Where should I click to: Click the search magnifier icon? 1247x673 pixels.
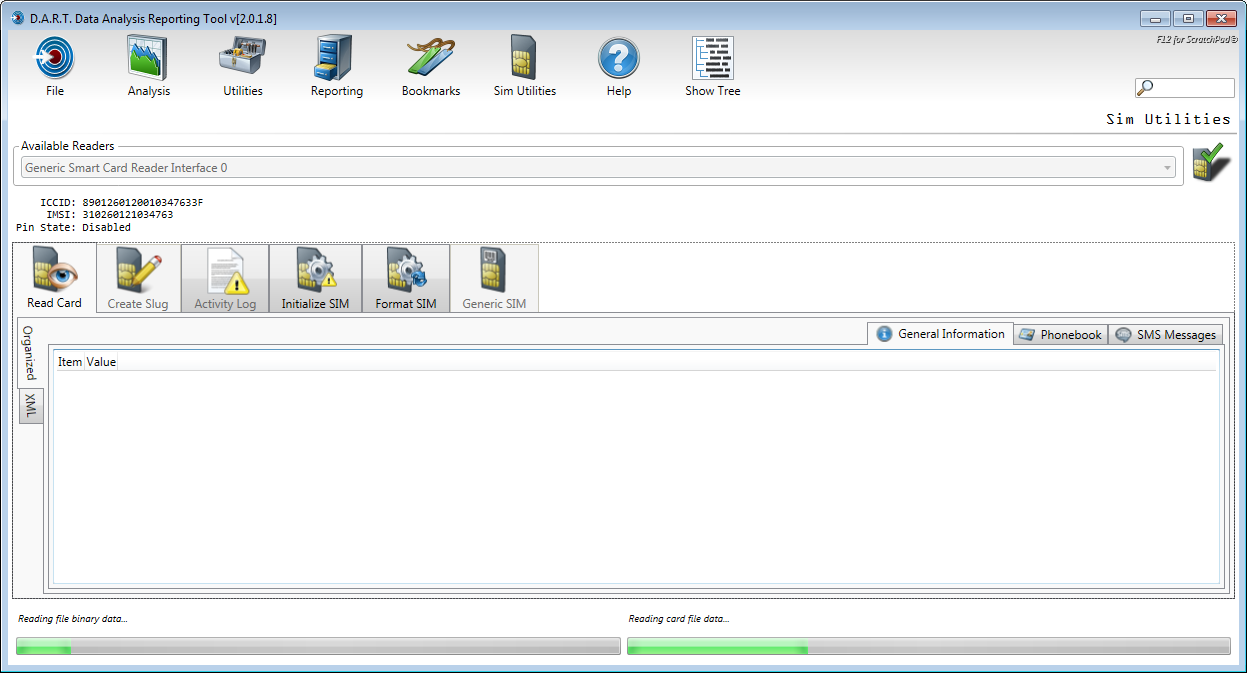tap(1146, 88)
